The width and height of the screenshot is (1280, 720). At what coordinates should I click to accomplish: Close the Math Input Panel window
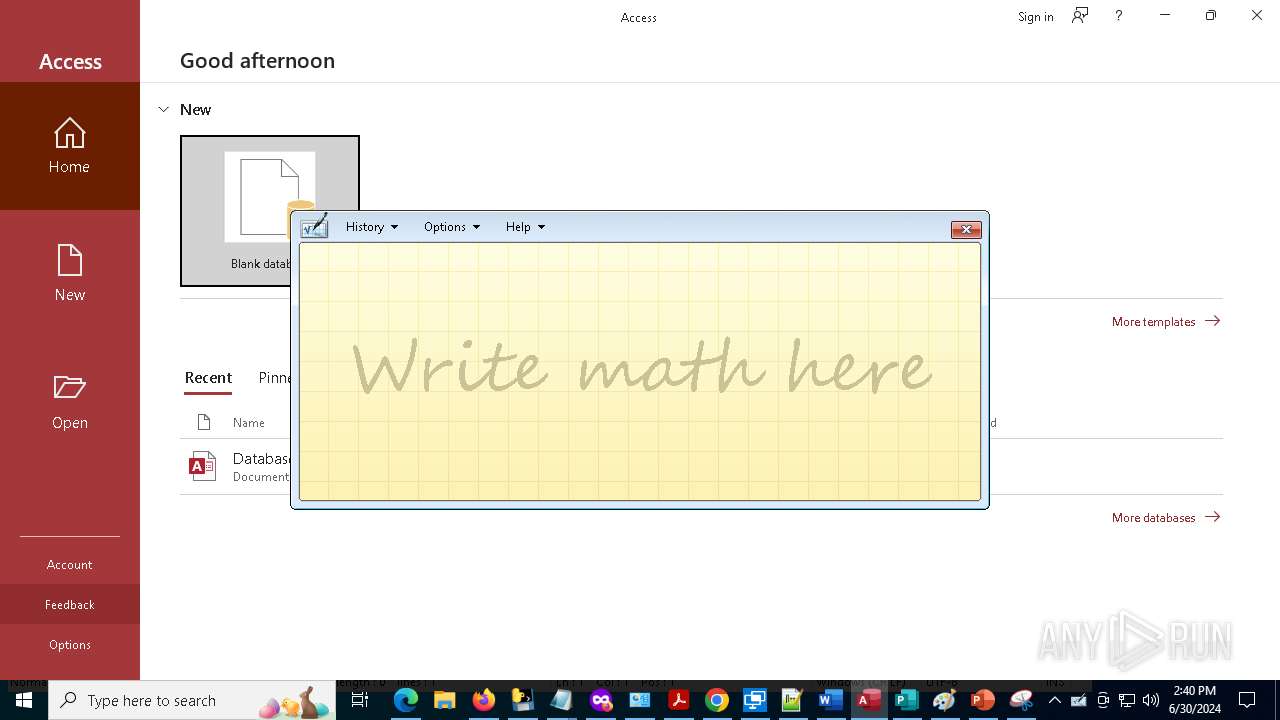[966, 229]
